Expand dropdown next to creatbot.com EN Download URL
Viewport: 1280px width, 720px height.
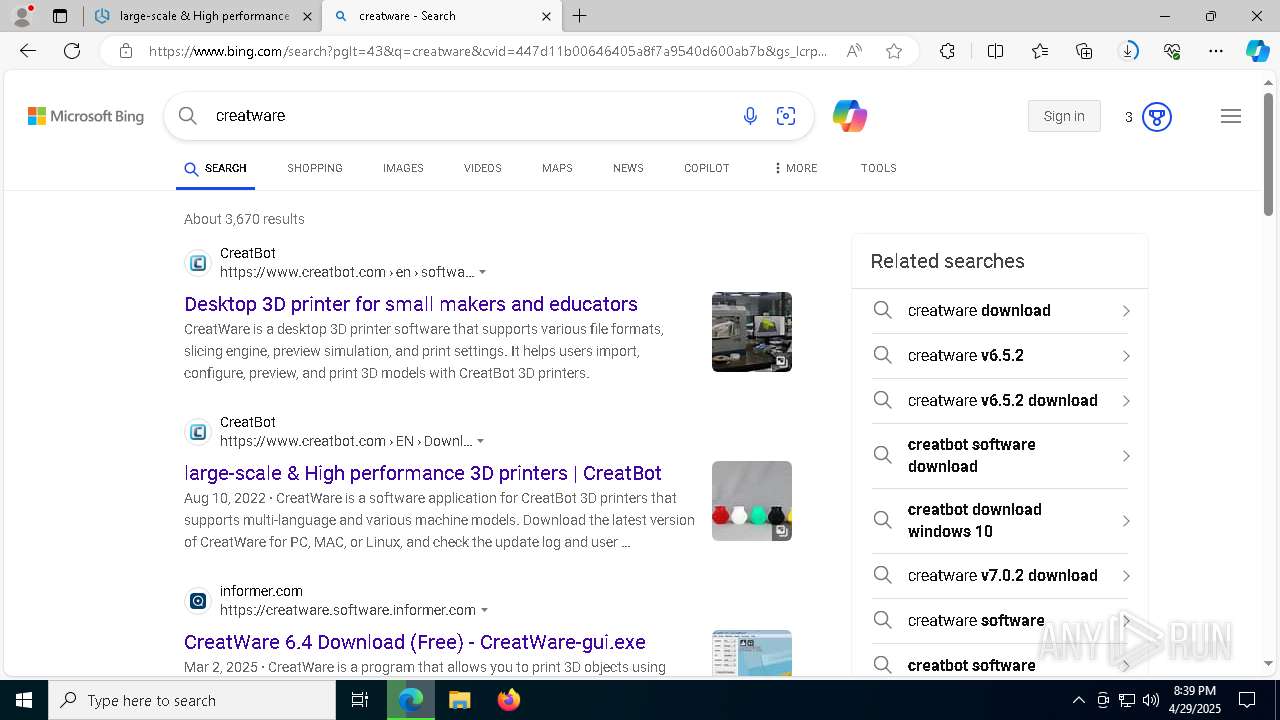point(481,441)
